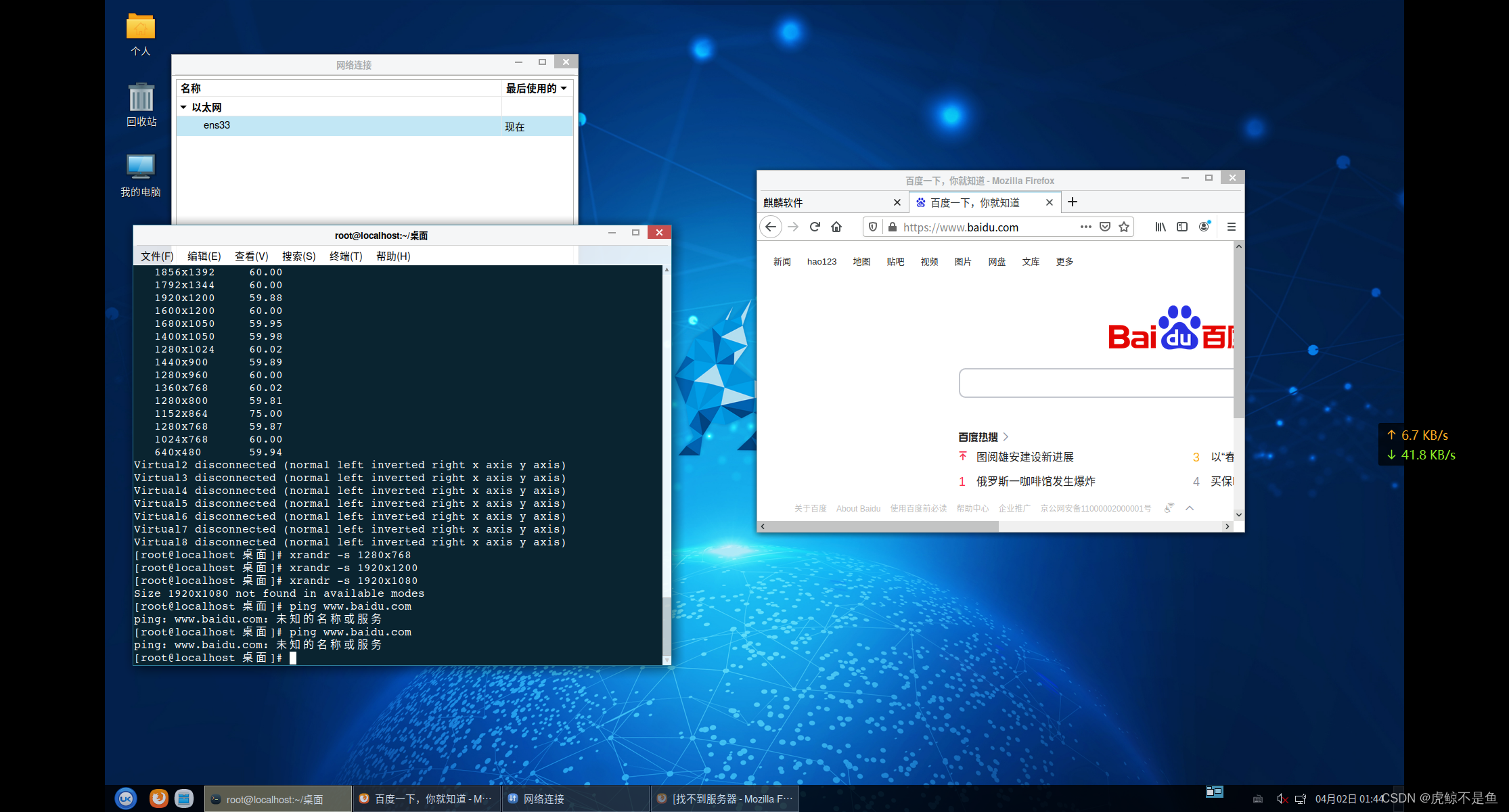Open page actions three-dot menu in address bar
Image resolution: width=1509 pixels, height=812 pixels.
click(1085, 227)
